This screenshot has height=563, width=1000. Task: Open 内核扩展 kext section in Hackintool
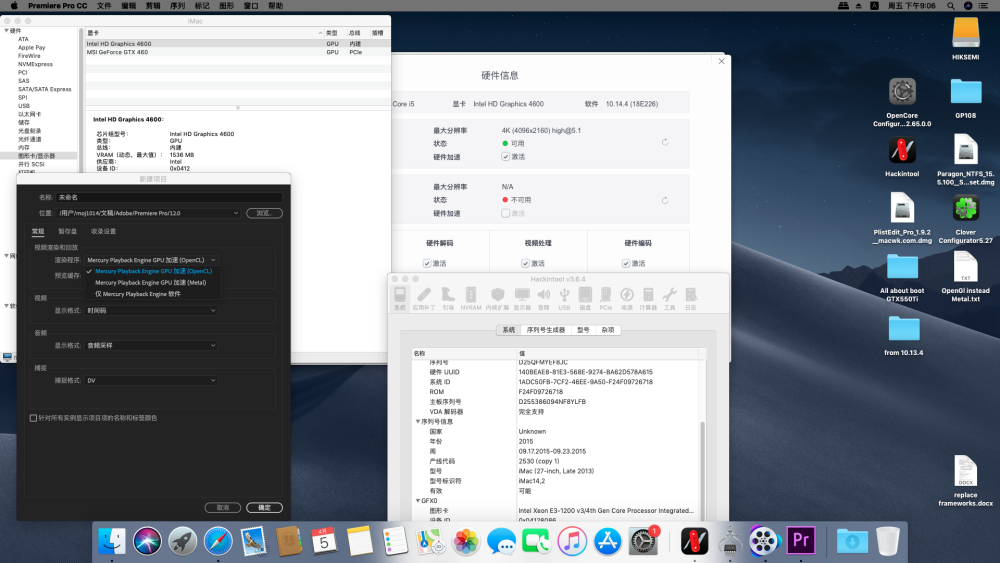pyautogui.click(x=497, y=298)
